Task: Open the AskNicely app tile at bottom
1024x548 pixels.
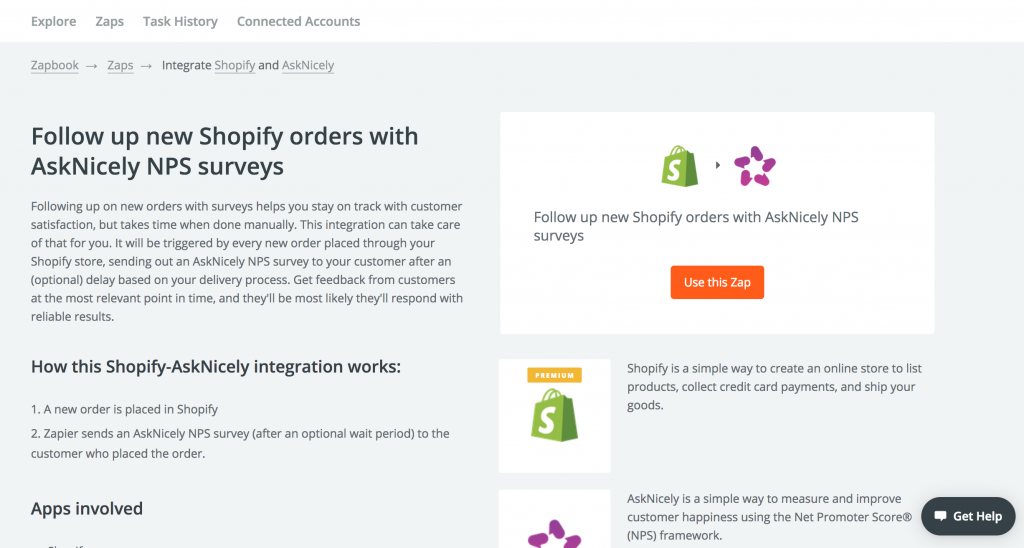Action: pos(554,519)
